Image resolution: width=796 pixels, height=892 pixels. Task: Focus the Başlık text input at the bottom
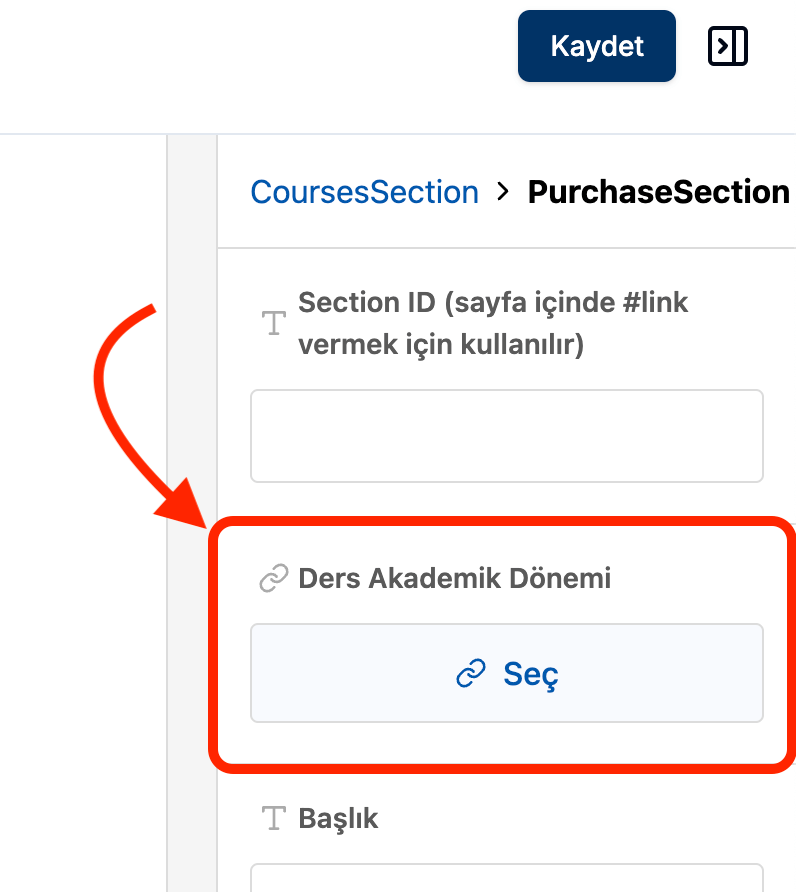506,880
